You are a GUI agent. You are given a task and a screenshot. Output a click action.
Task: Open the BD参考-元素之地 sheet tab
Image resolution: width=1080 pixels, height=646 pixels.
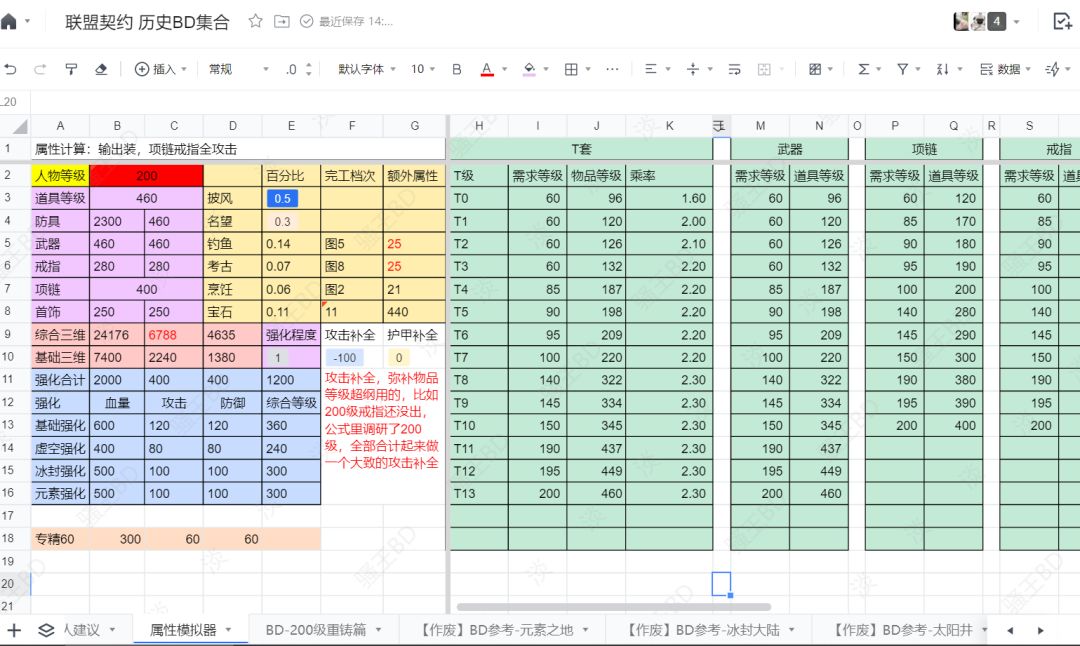coord(496,629)
